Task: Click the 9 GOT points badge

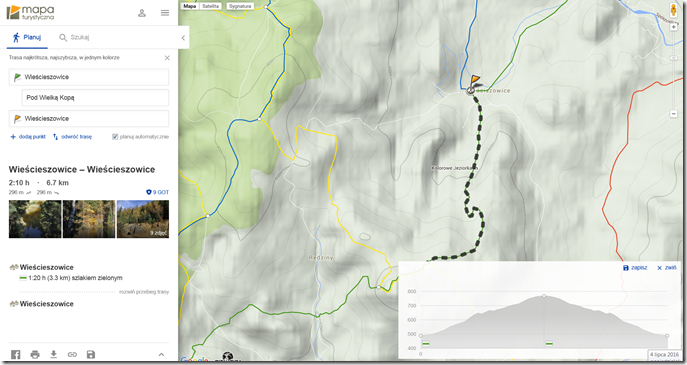Action: [157, 192]
